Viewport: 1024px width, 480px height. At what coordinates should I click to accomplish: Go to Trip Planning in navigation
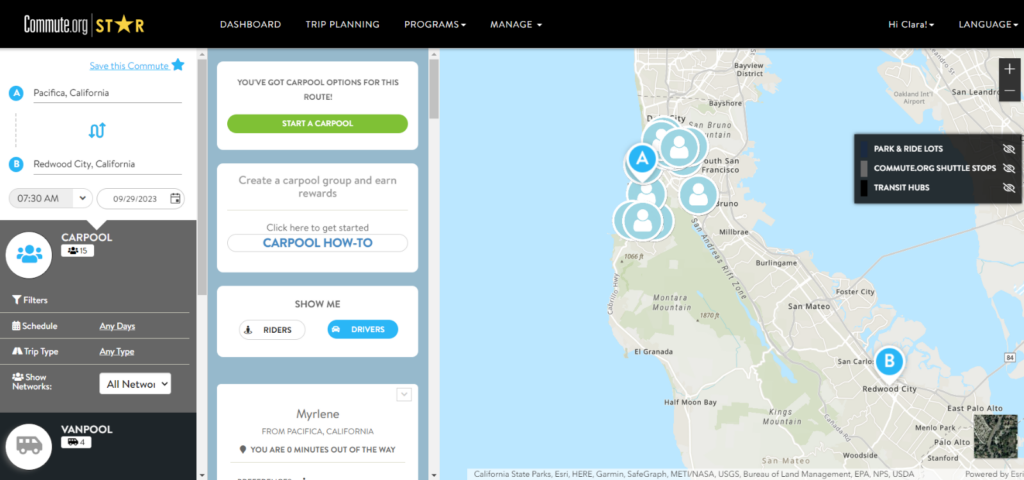[342, 24]
